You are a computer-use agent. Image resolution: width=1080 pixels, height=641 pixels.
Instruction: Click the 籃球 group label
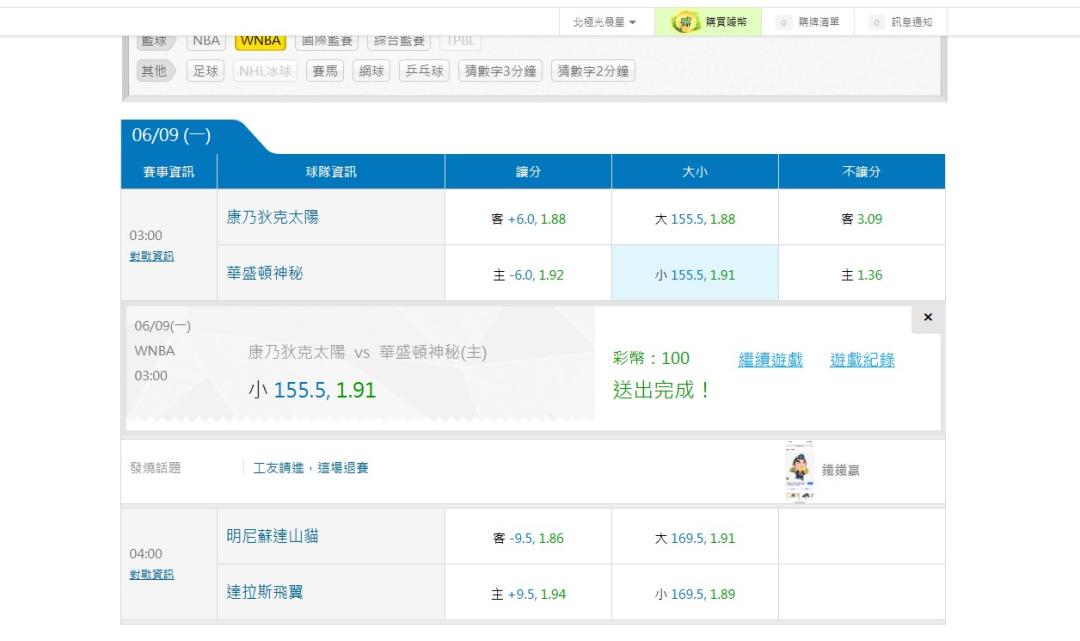click(x=155, y=41)
